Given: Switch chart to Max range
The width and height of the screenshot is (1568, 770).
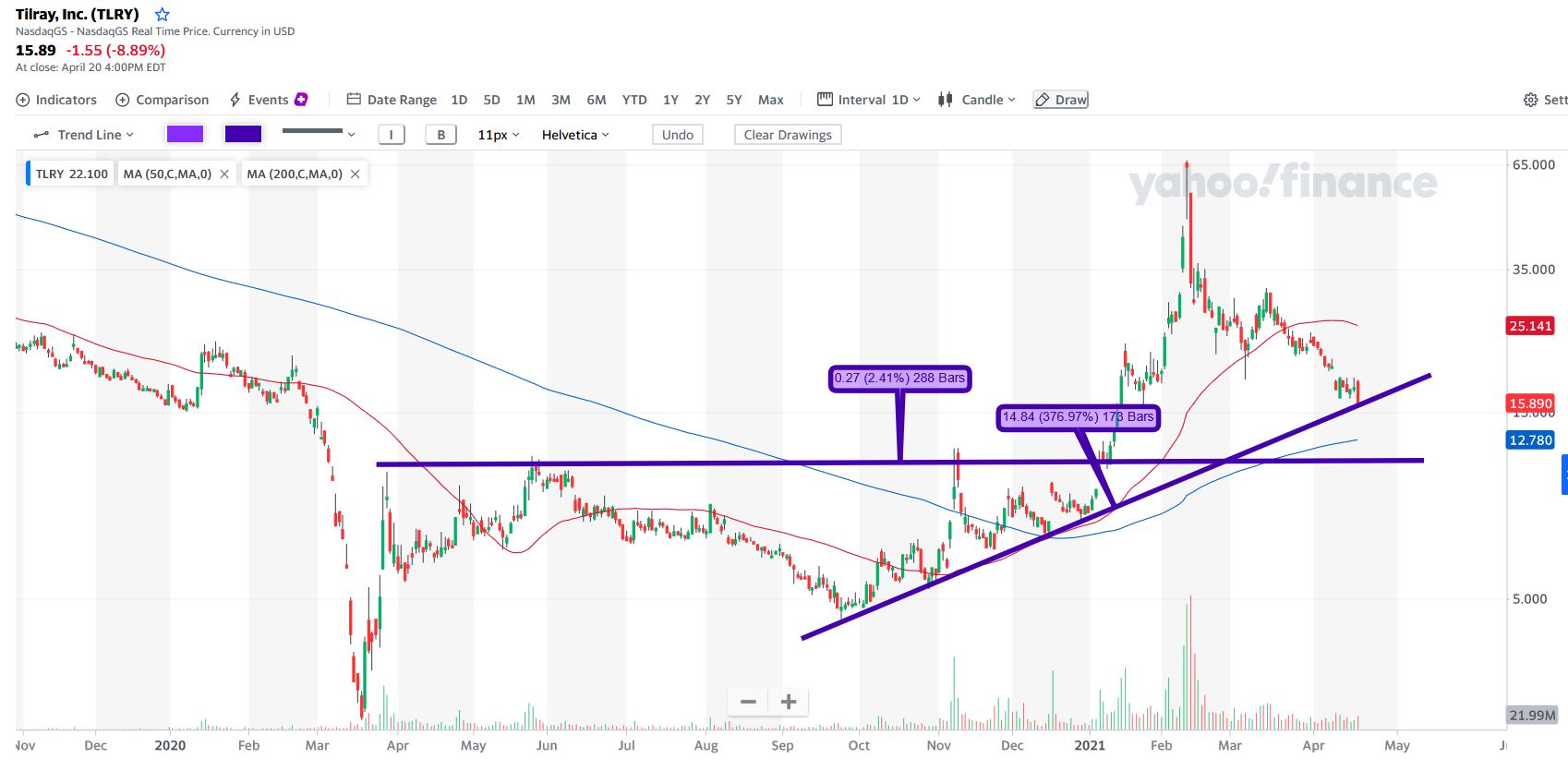Looking at the screenshot, I should [771, 100].
